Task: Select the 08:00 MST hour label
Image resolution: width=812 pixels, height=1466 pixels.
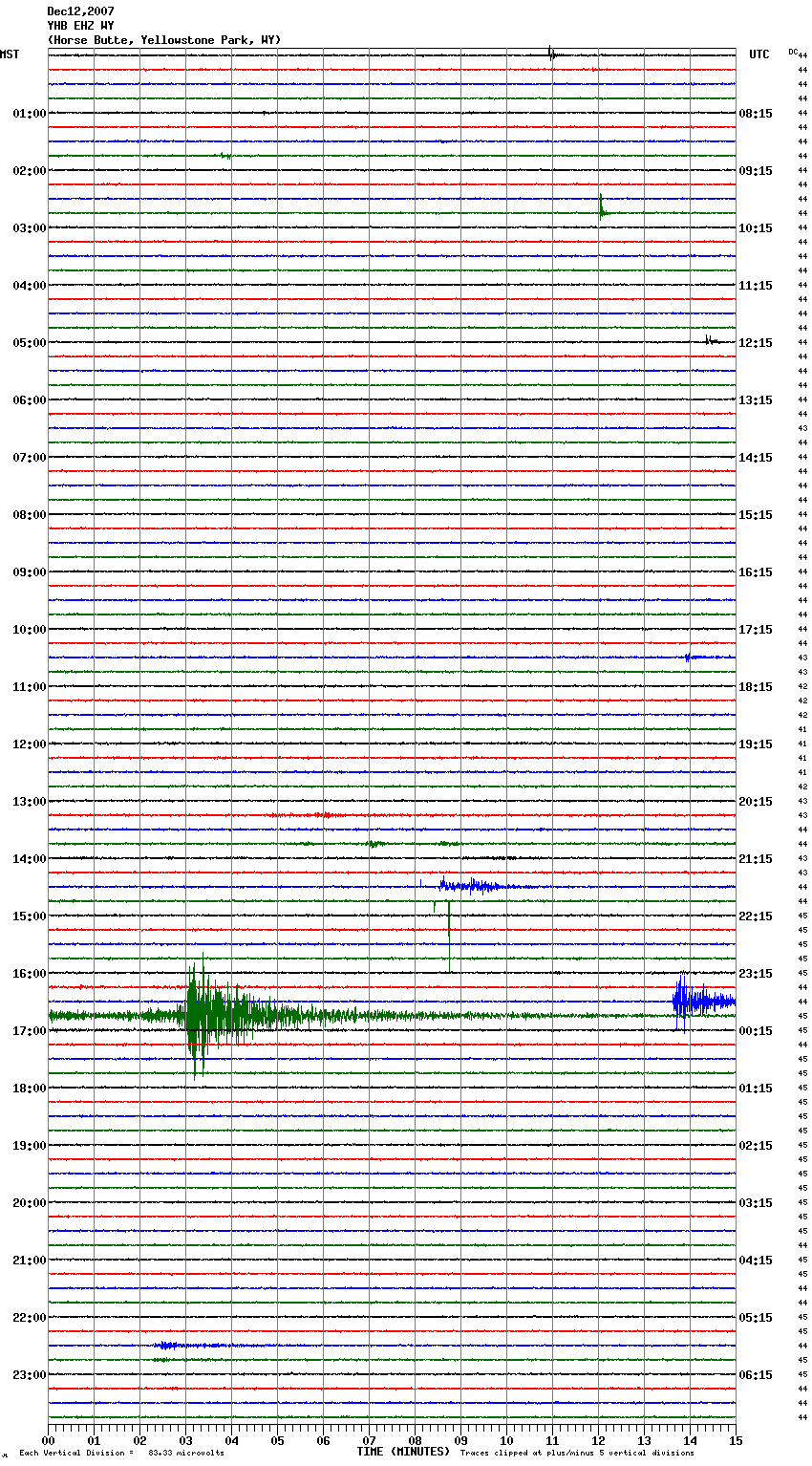Action: point(29,515)
